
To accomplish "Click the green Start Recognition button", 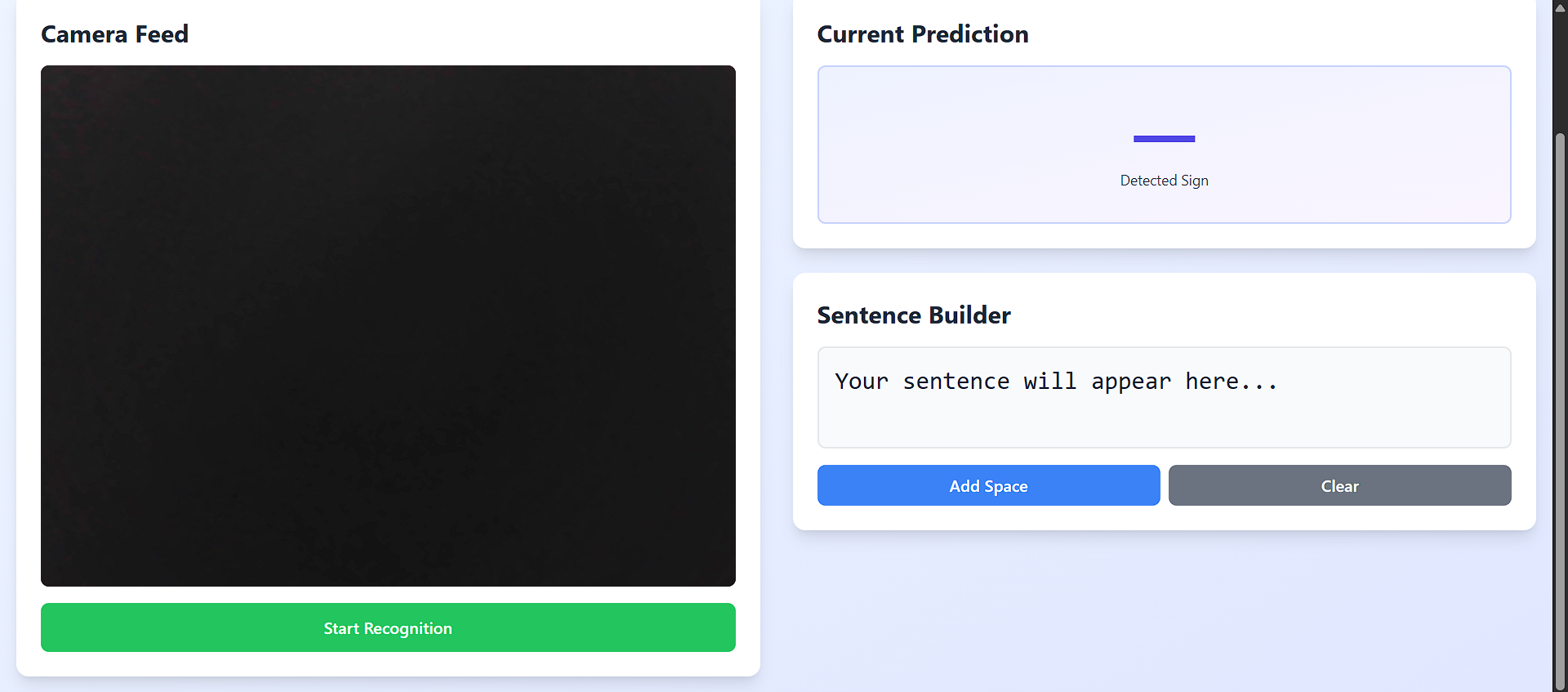I will click(388, 627).
